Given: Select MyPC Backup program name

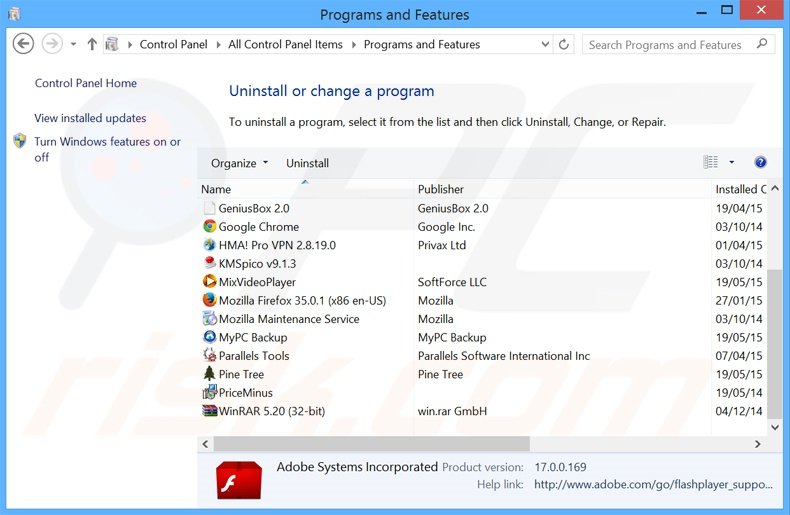Looking at the screenshot, I should click(x=253, y=338).
